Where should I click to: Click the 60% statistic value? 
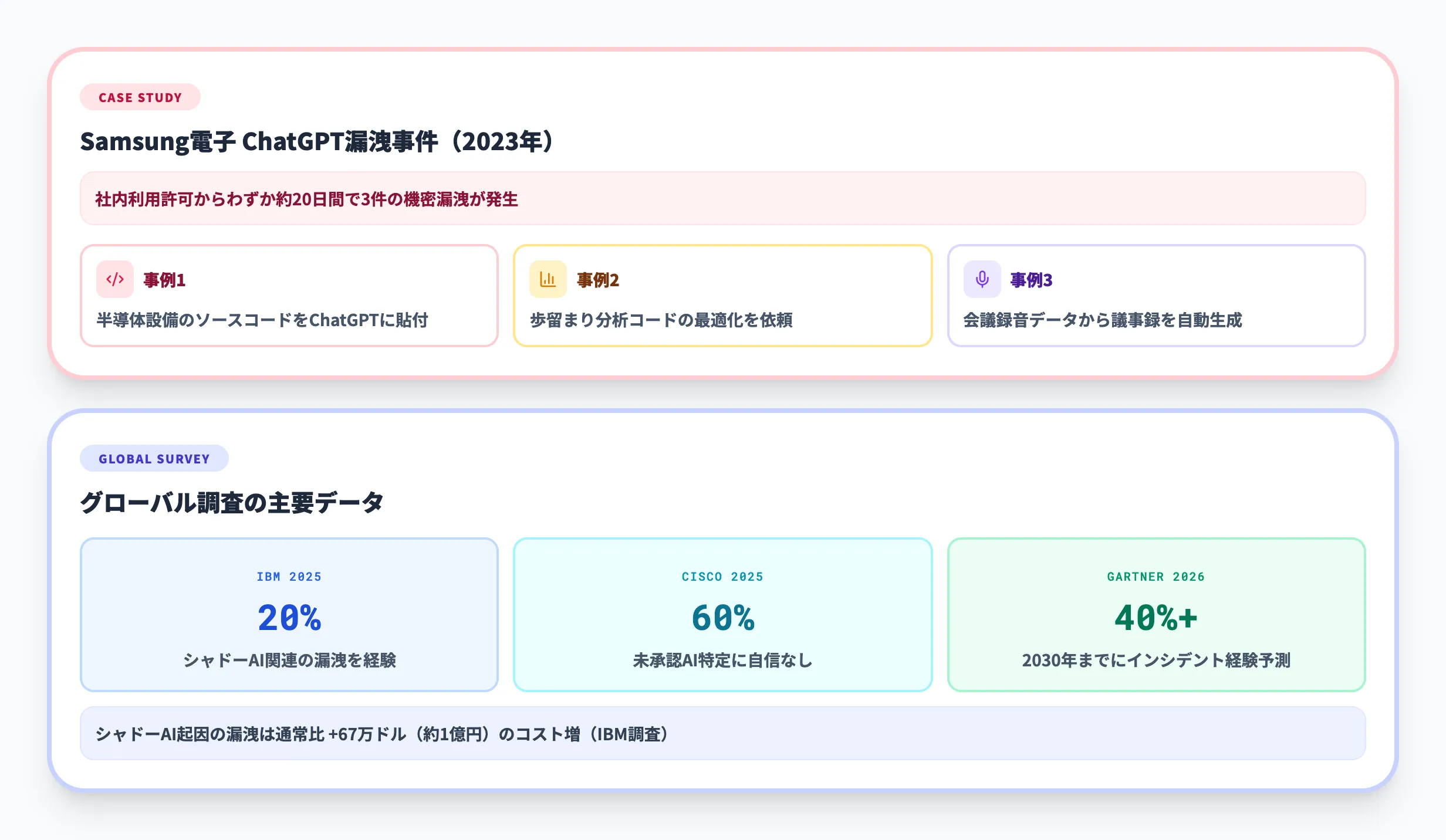pos(723,618)
